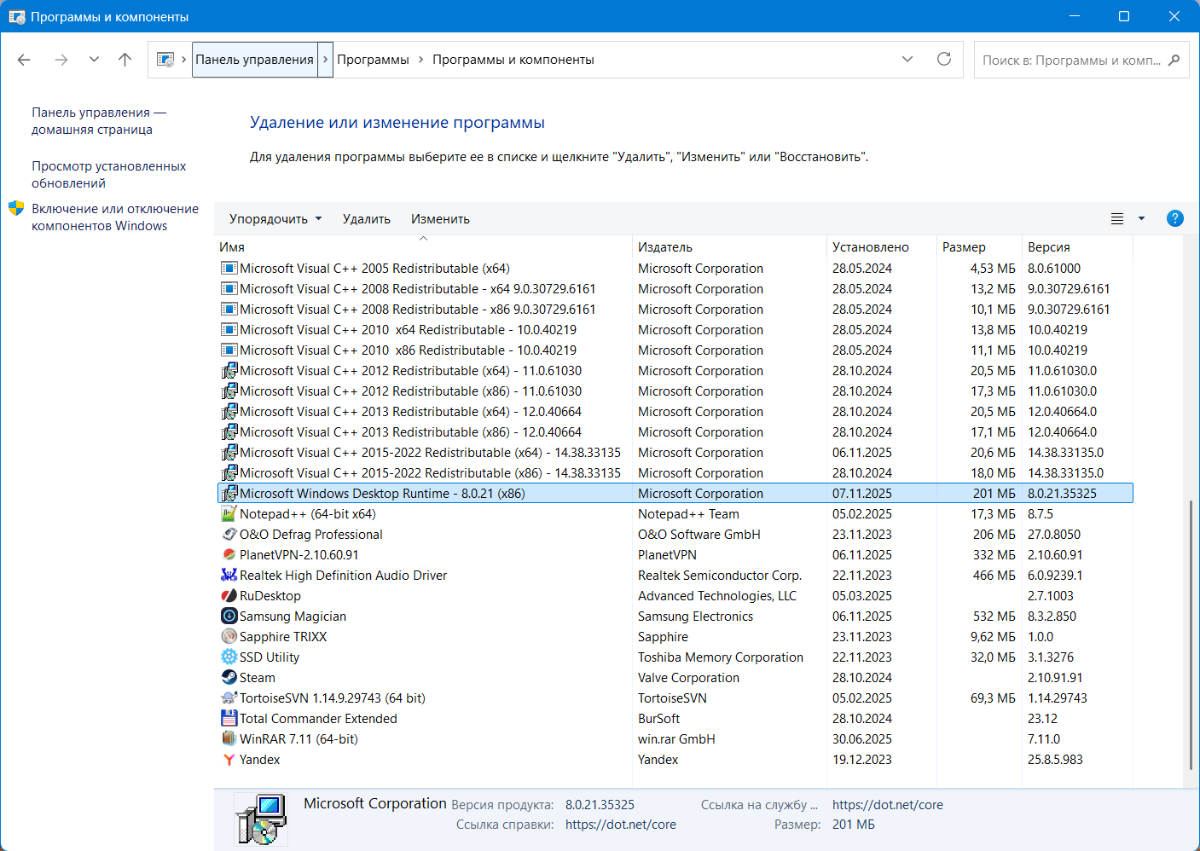The height and width of the screenshot is (851, 1200).
Task: Refresh the programs list
Action: tap(943, 59)
